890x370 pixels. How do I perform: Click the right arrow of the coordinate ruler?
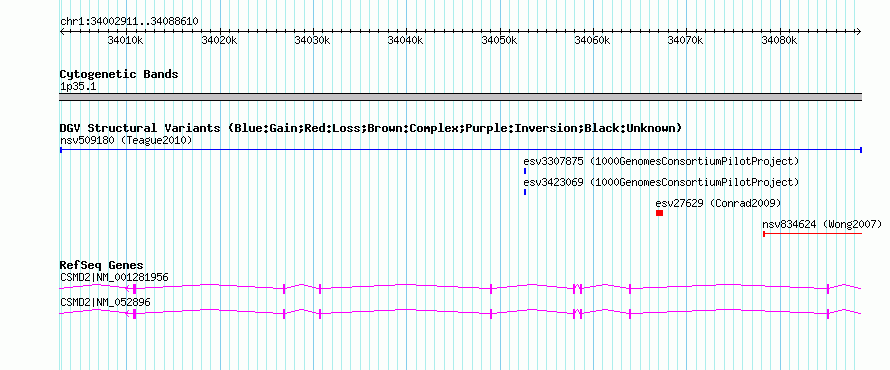coord(858,32)
